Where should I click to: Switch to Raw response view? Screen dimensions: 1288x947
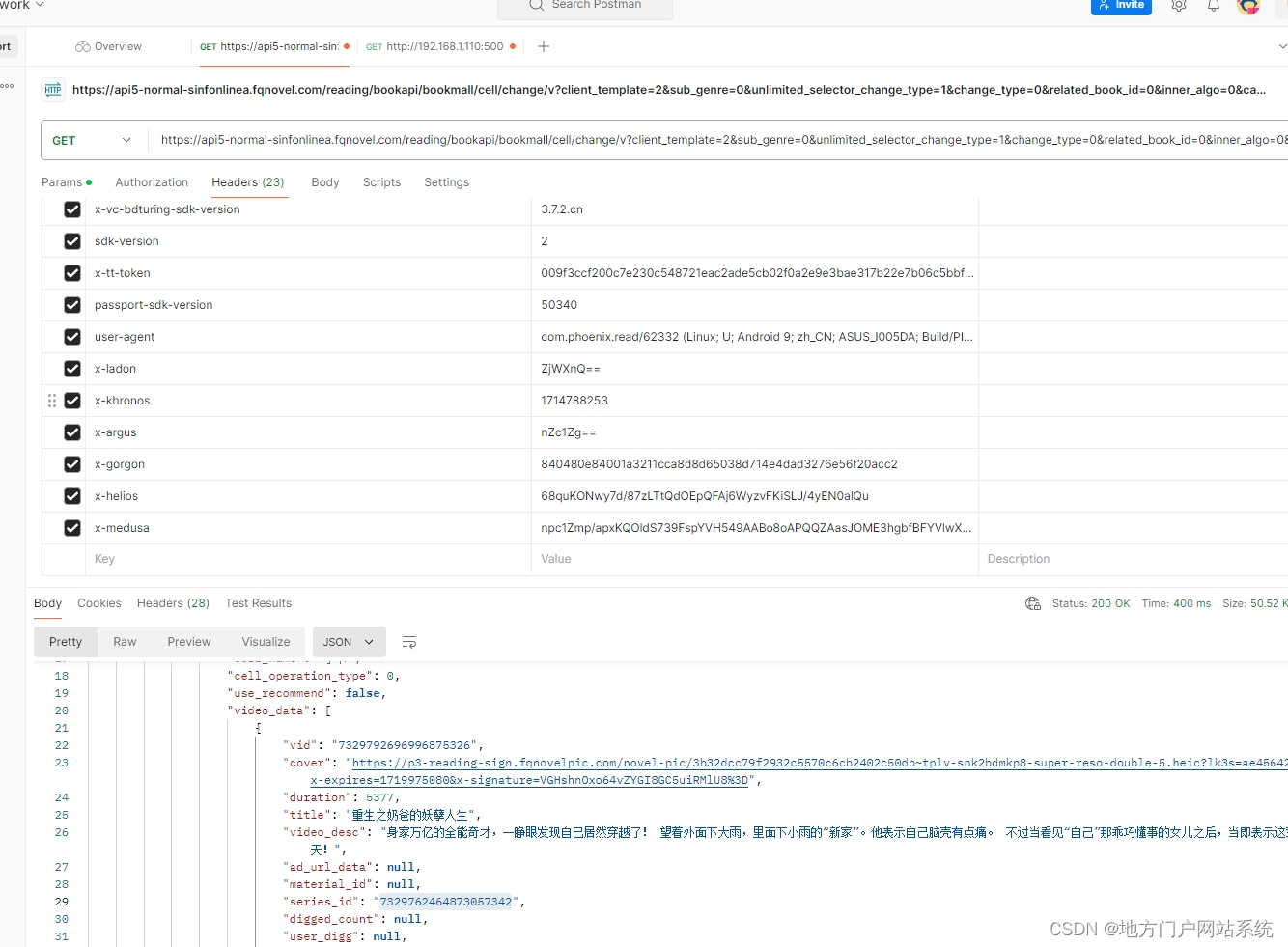pos(125,642)
